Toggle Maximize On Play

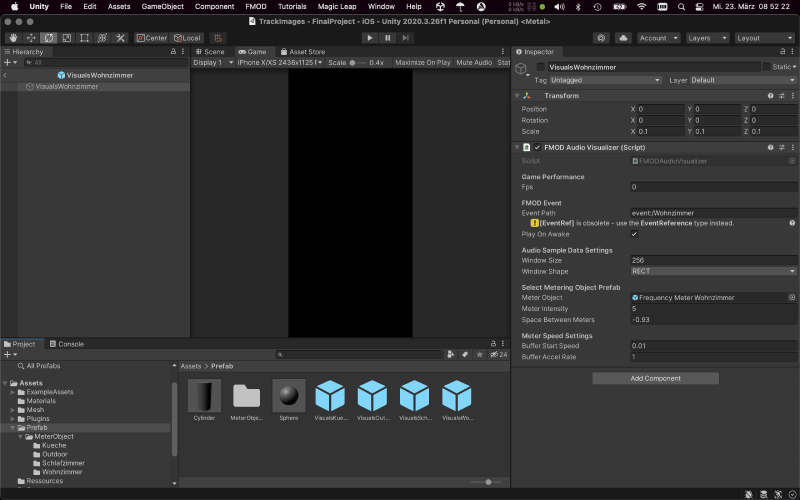coord(422,62)
